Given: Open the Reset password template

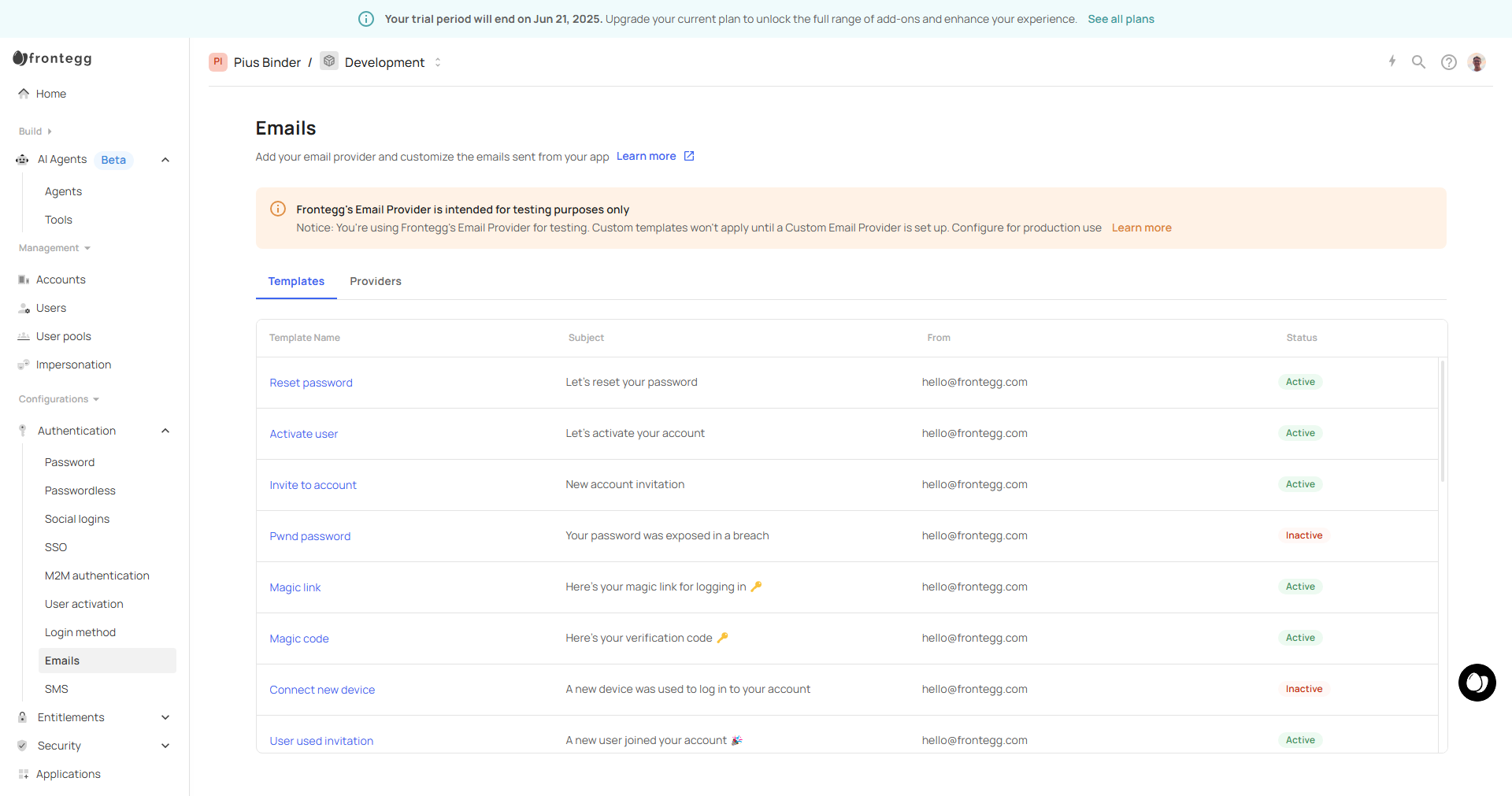Looking at the screenshot, I should (x=311, y=383).
